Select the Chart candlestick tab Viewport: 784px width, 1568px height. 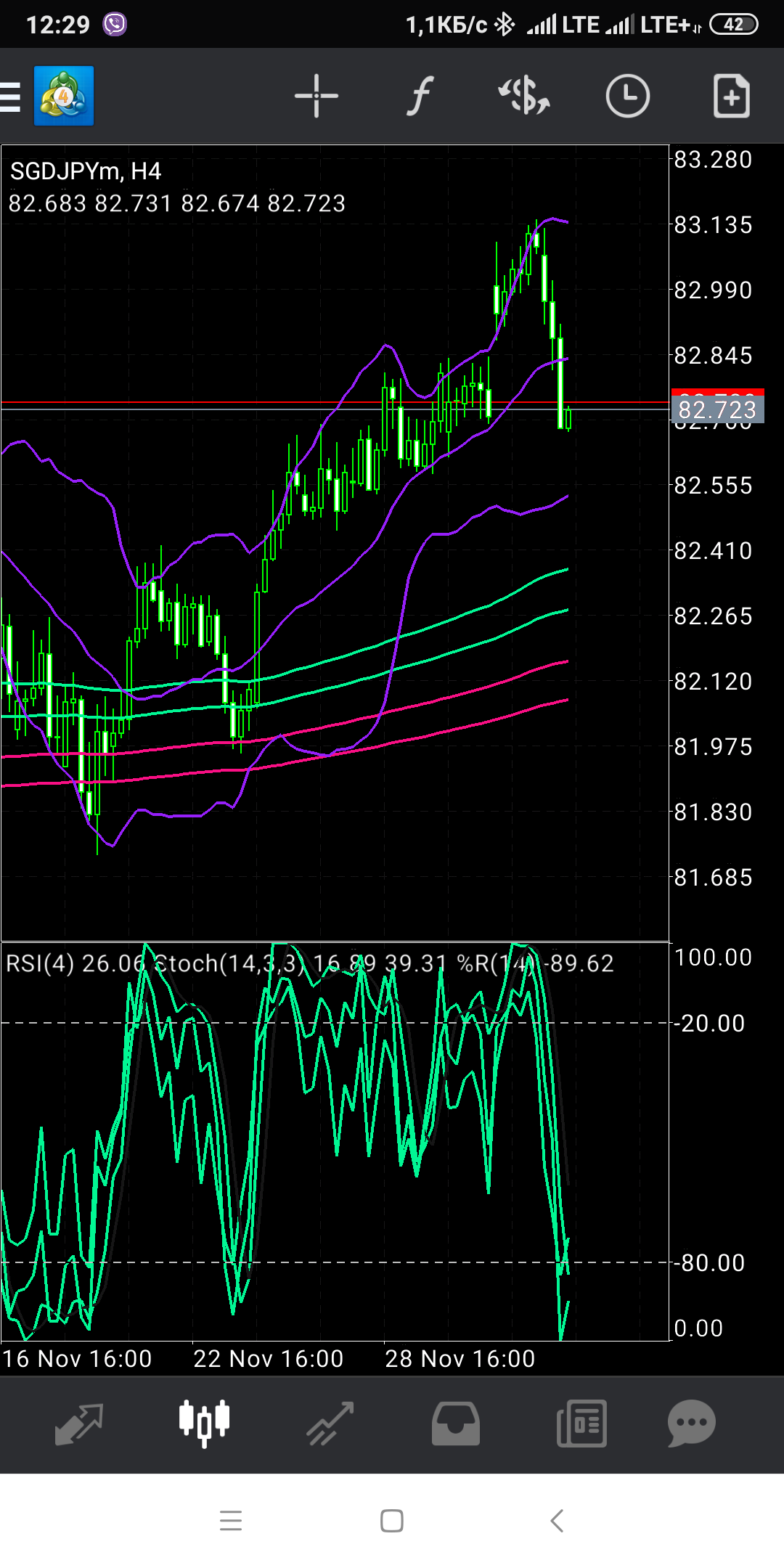pyautogui.click(x=204, y=1424)
